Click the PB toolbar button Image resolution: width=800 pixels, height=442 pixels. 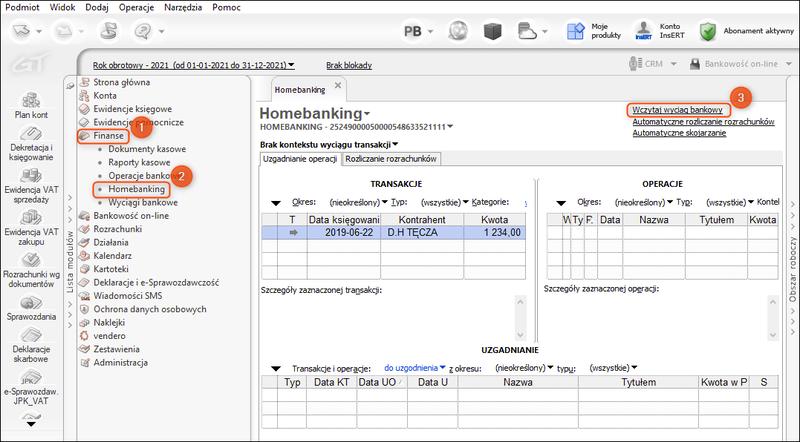tap(413, 32)
